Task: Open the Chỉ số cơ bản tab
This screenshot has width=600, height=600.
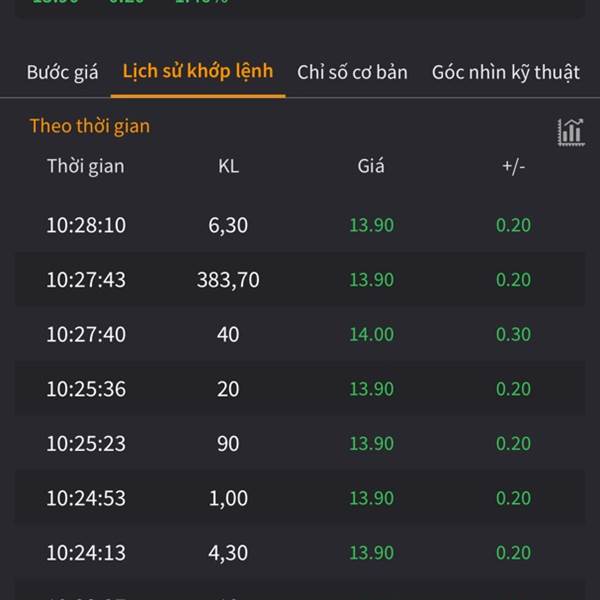Action: click(352, 72)
